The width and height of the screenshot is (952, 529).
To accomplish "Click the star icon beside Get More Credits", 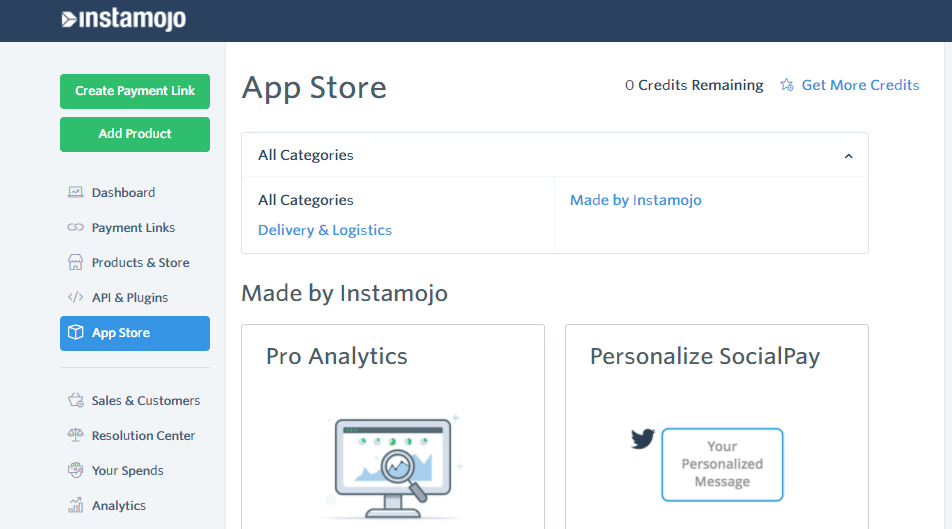I will coord(787,85).
